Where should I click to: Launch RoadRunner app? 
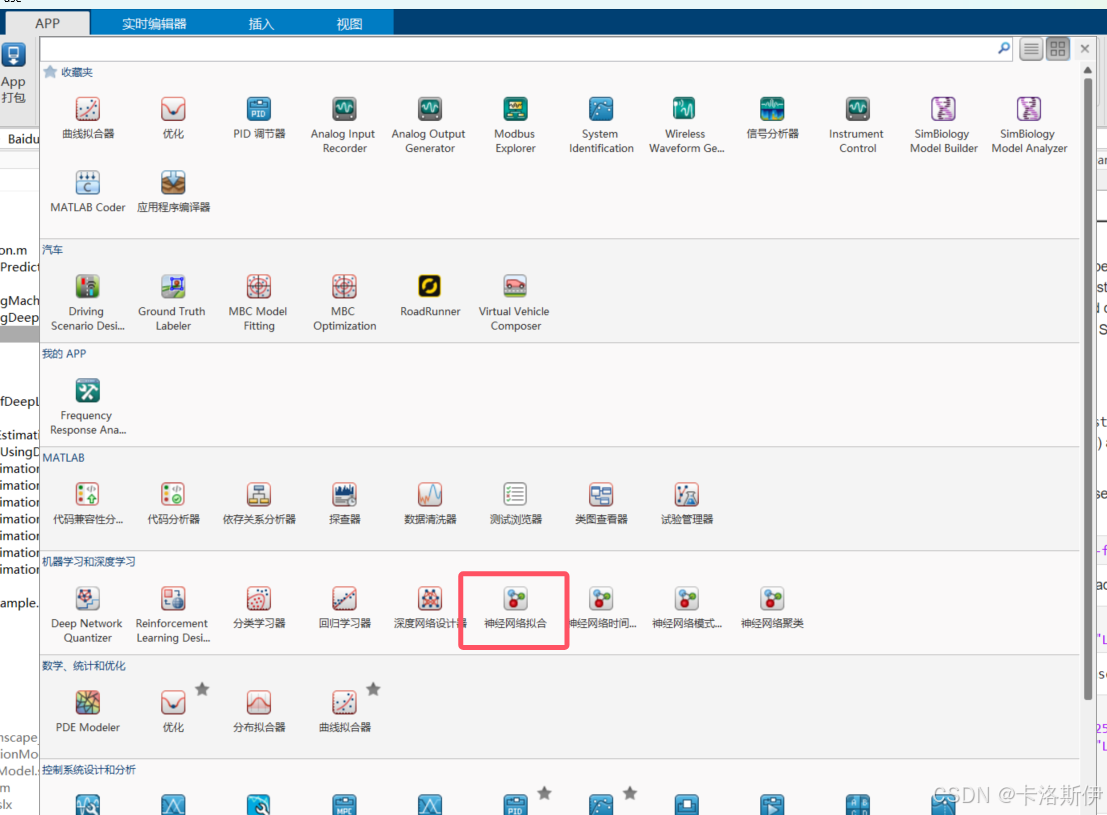[x=429, y=295]
